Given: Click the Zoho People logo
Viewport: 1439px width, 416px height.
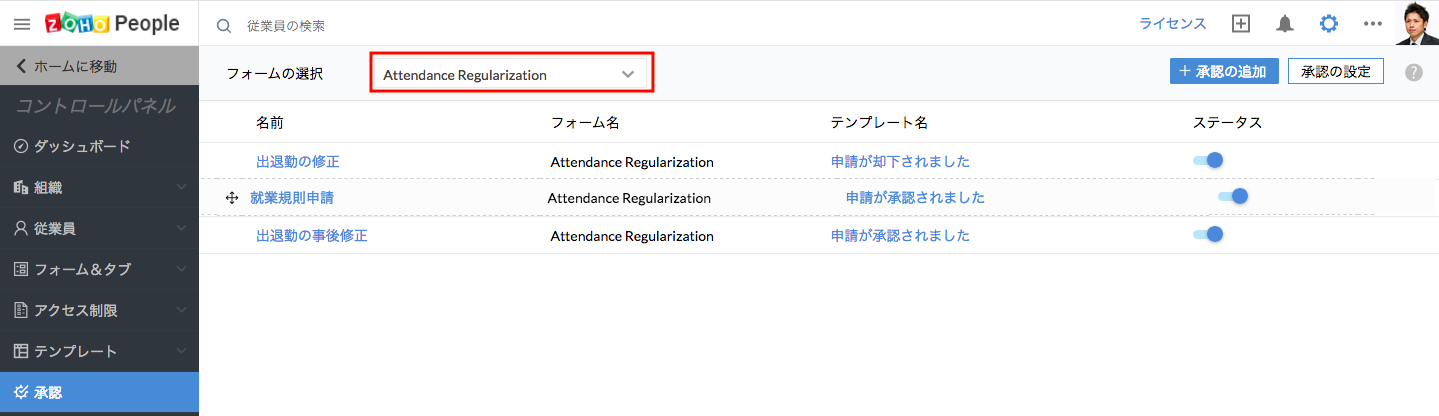Looking at the screenshot, I should 112,24.
